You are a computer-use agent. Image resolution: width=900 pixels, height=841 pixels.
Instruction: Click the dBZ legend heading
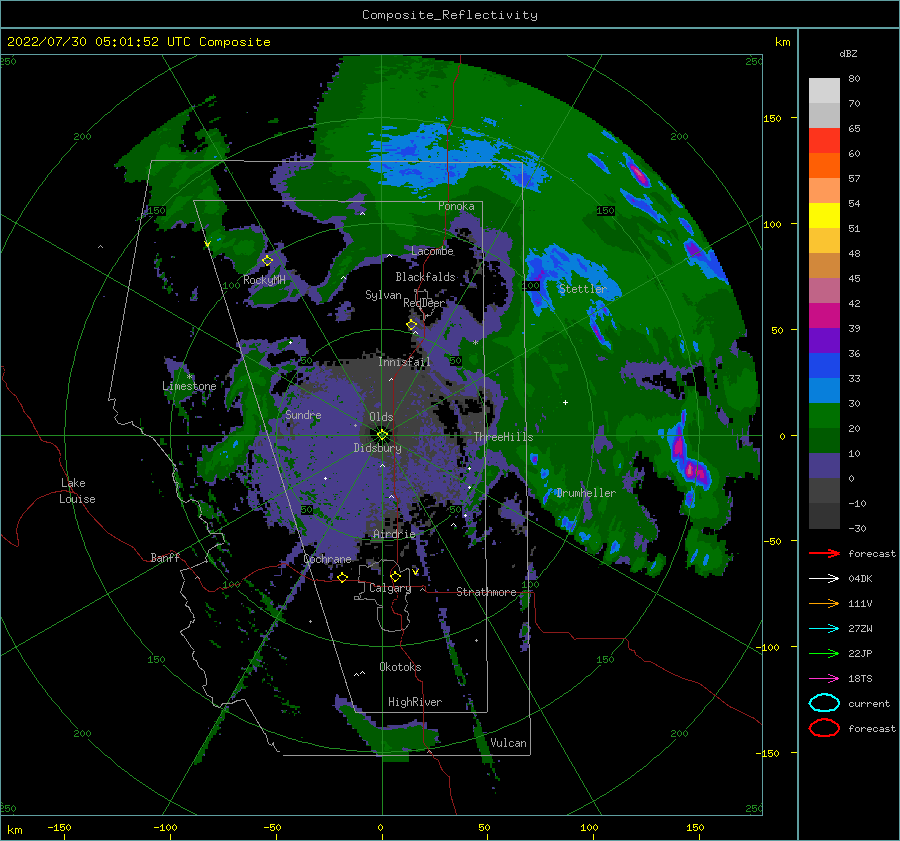pyautogui.click(x=848, y=53)
